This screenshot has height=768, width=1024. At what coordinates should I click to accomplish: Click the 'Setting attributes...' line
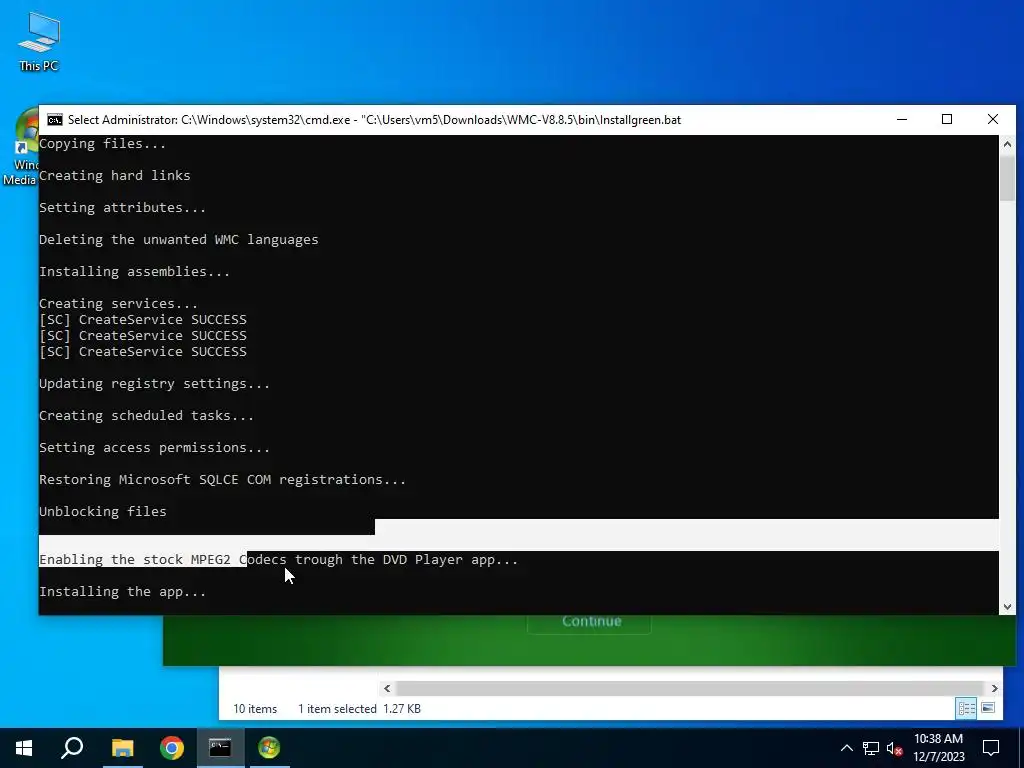pyautogui.click(x=122, y=208)
